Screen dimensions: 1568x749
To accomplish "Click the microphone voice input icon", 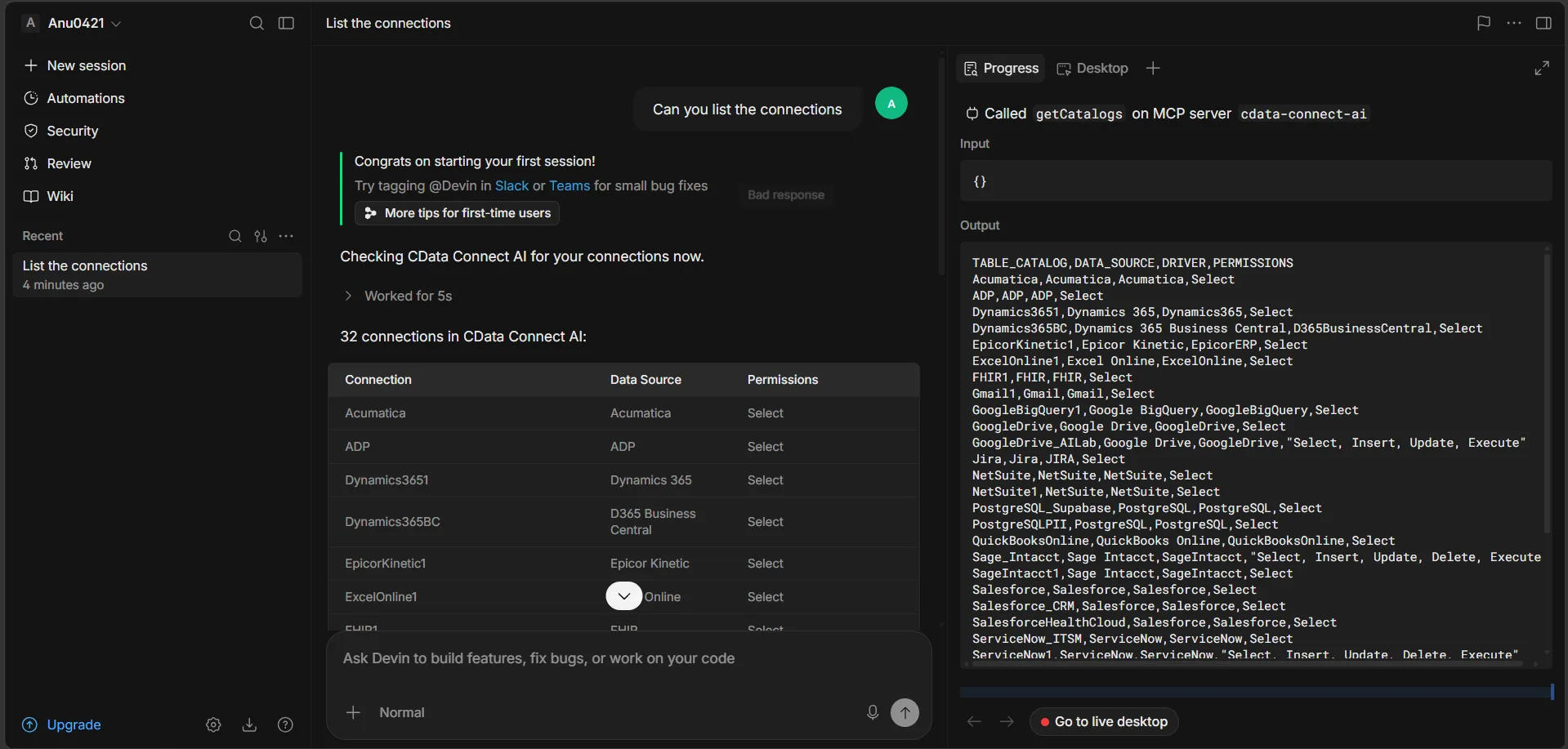I will pos(873,712).
